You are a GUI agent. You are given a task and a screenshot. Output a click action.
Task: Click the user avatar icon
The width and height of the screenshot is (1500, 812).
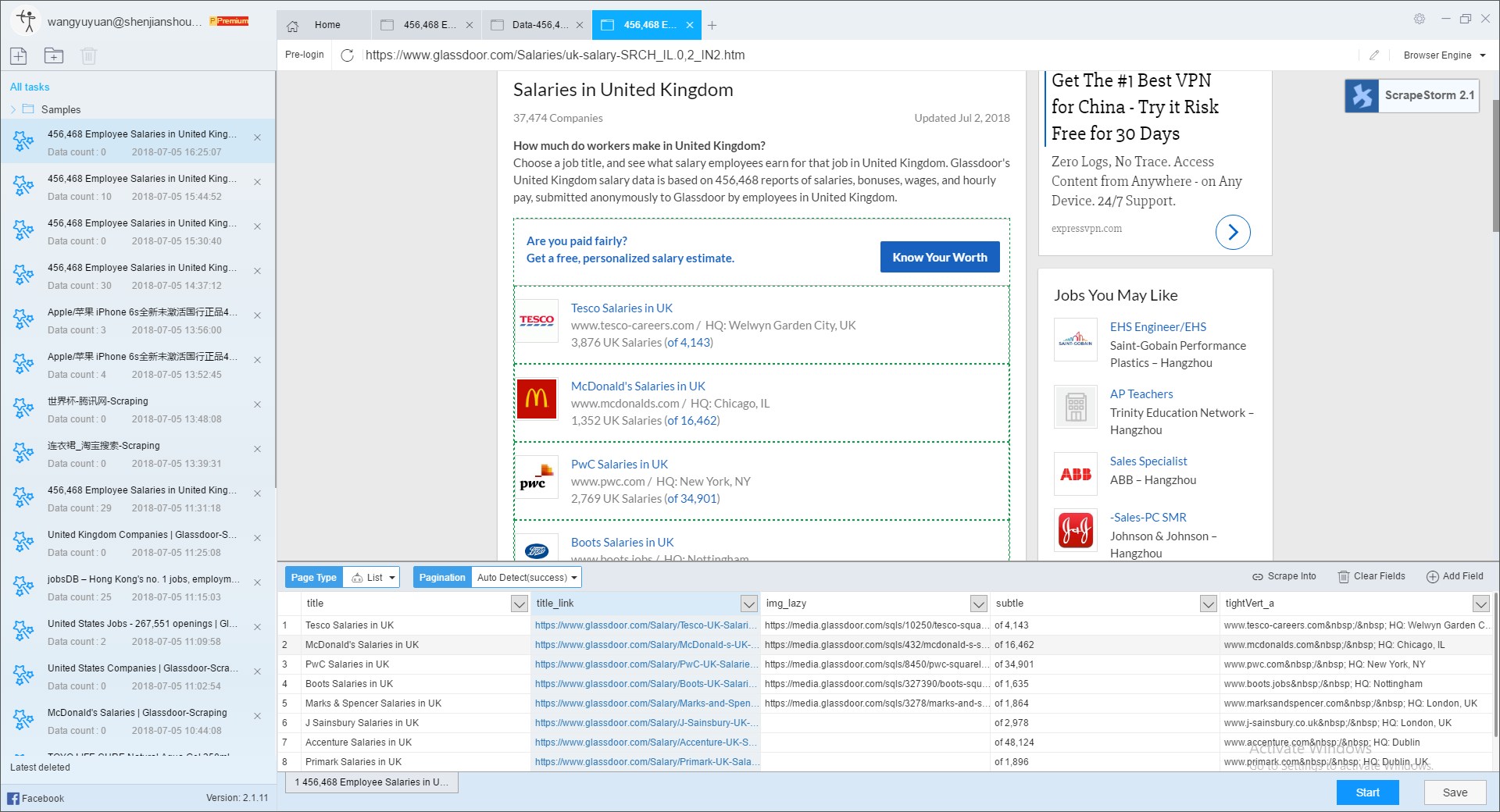(x=27, y=20)
